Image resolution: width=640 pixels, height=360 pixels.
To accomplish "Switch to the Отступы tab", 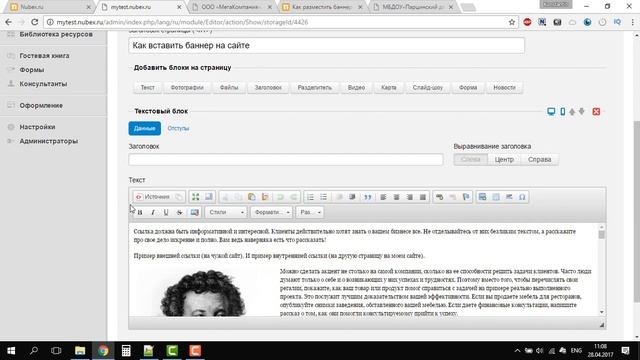I will [x=178, y=128].
